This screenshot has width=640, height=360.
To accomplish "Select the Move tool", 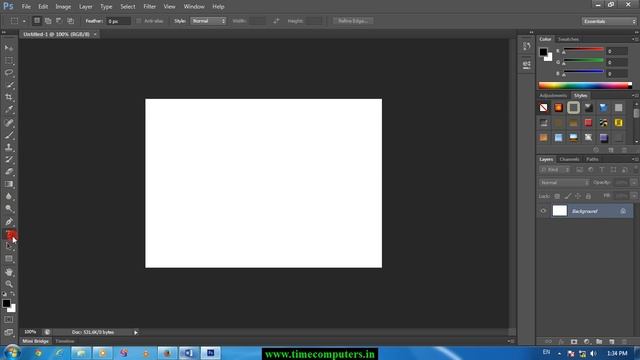I will point(9,48).
